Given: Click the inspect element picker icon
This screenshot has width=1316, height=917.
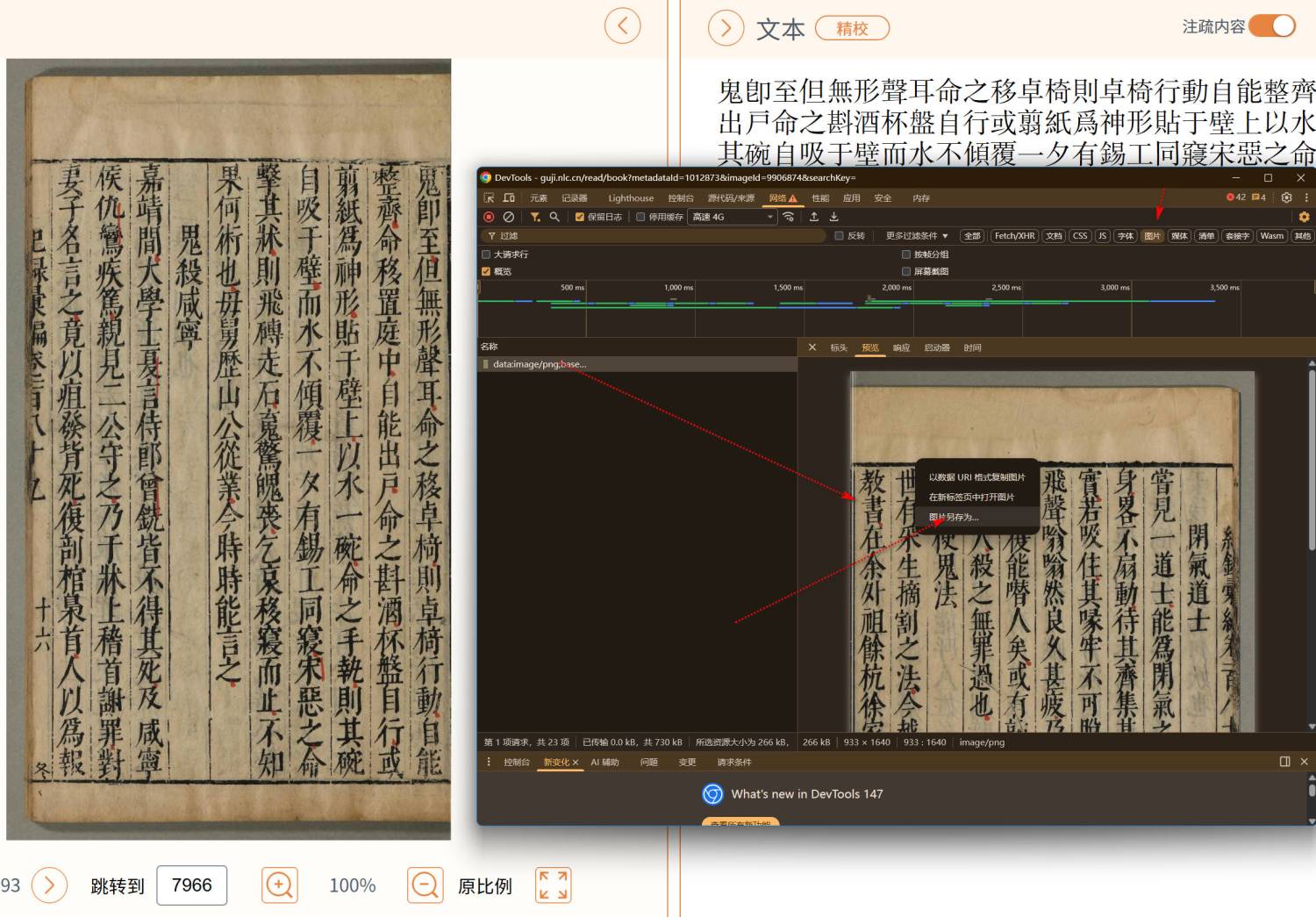Looking at the screenshot, I should tap(489, 198).
